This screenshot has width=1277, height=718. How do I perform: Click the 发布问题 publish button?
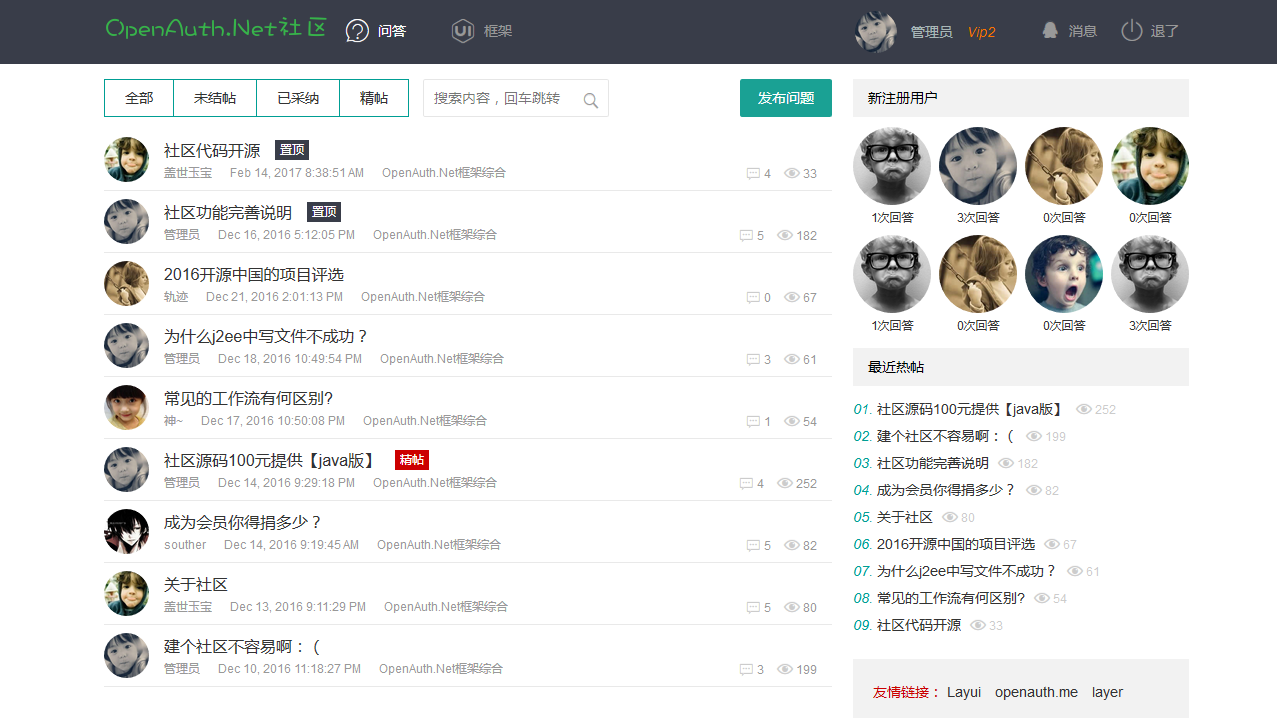[785, 98]
